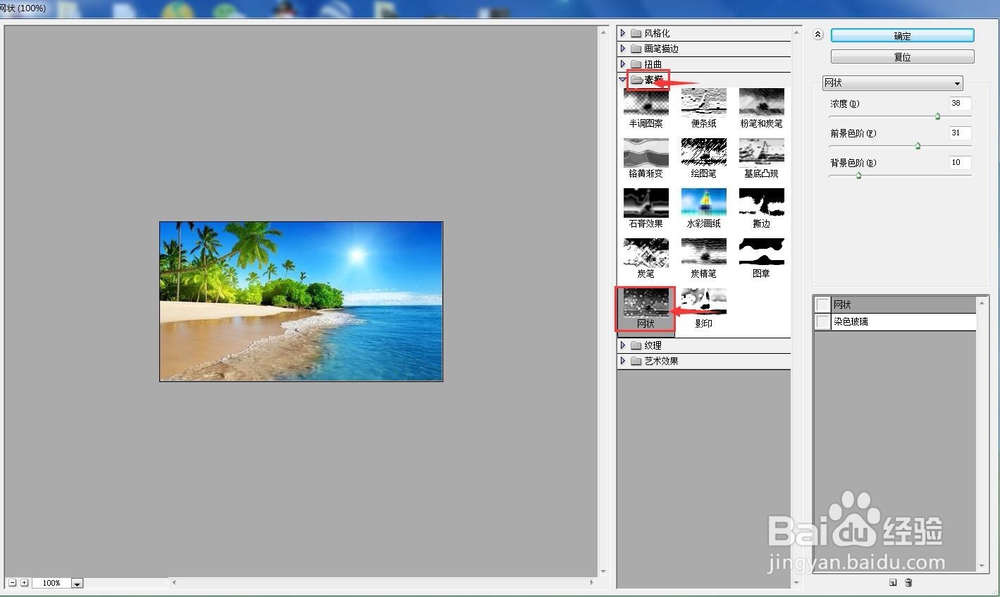Viewport: 1000px width, 597px height.
Task: Click the delete effect layer trash icon
Action: tap(909, 582)
